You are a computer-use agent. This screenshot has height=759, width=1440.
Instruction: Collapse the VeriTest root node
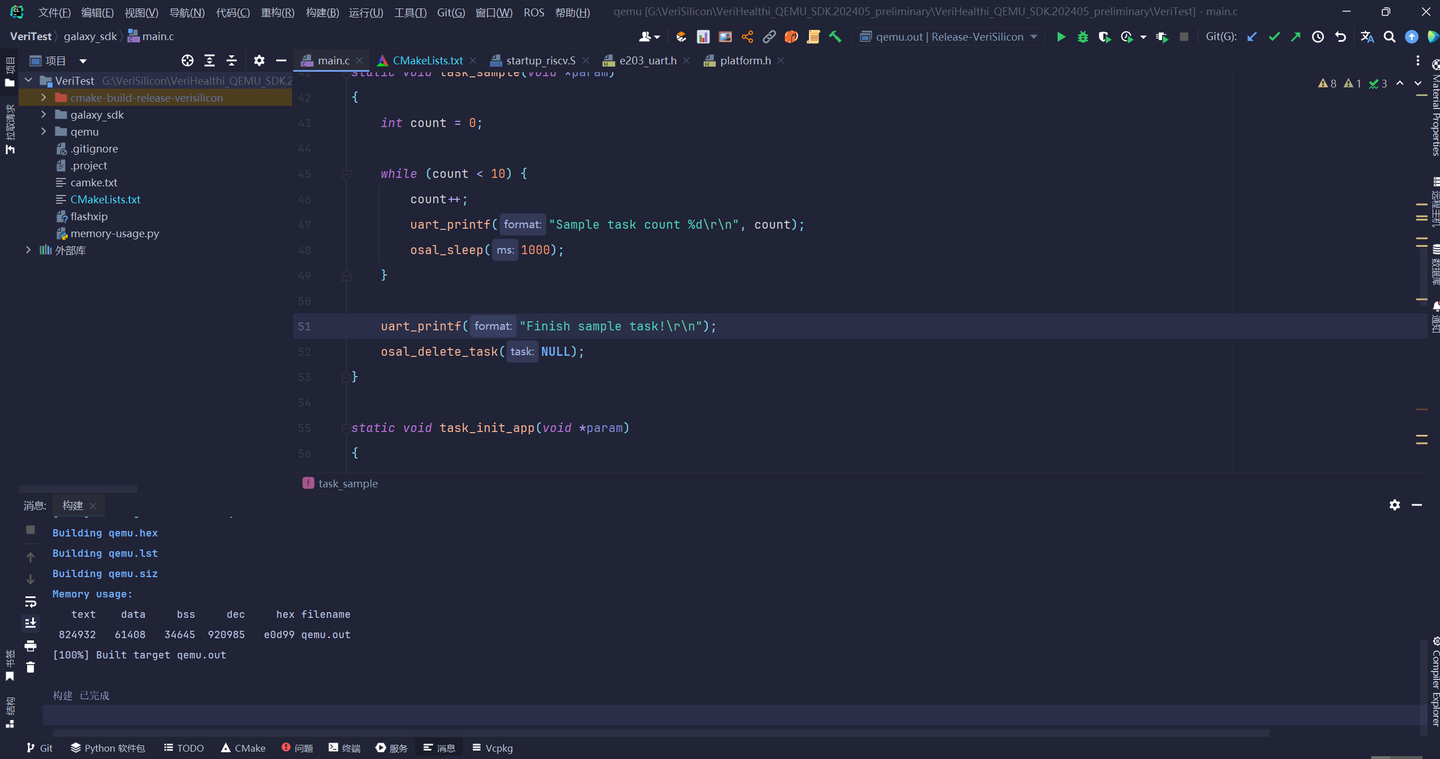pos(28,81)
